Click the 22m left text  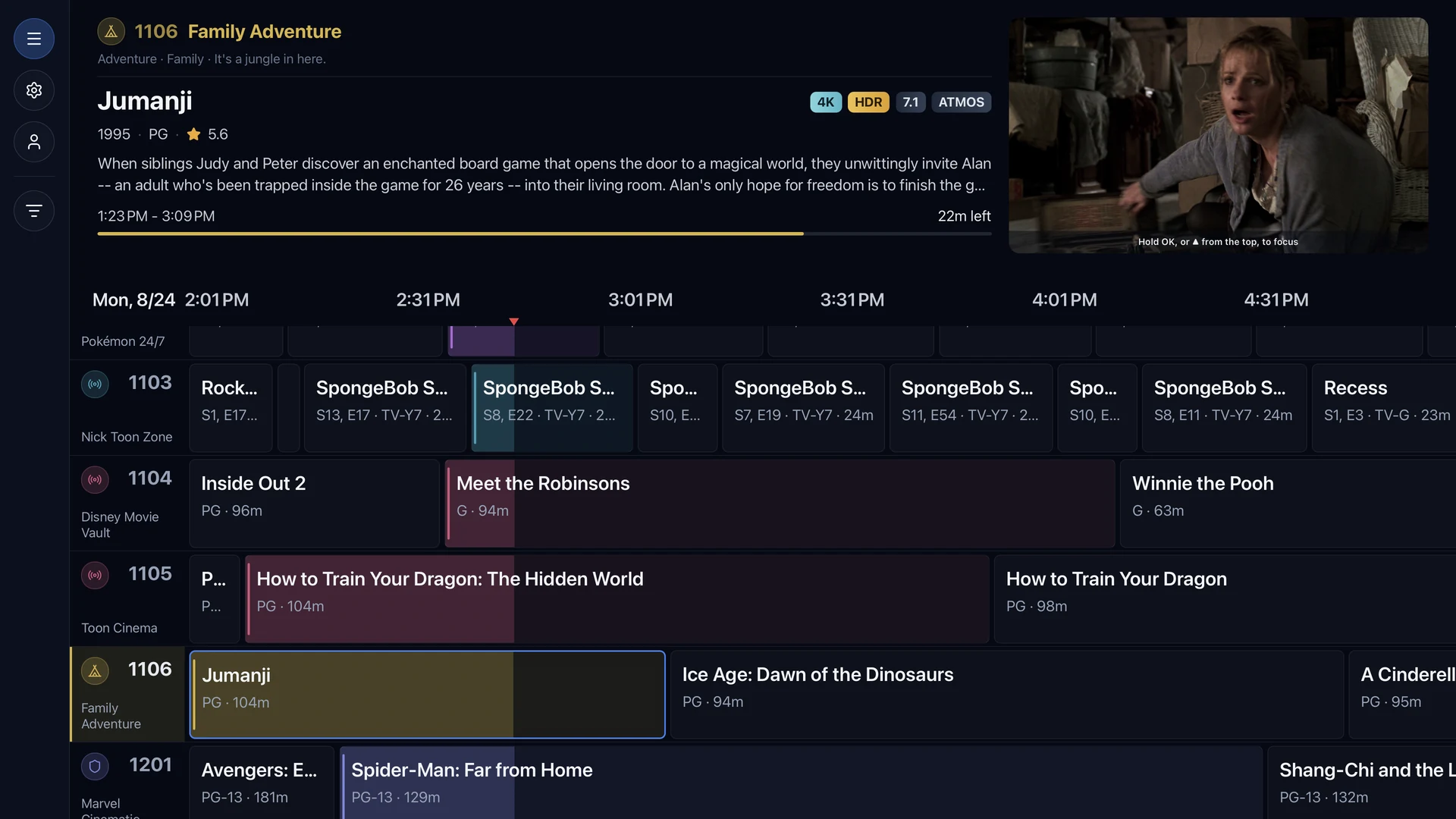point(964,216)
